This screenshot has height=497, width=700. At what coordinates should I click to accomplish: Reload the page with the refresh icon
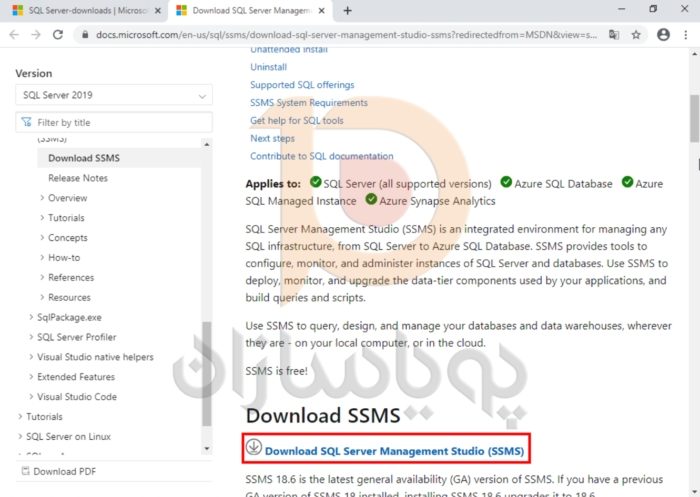point(60,34)
